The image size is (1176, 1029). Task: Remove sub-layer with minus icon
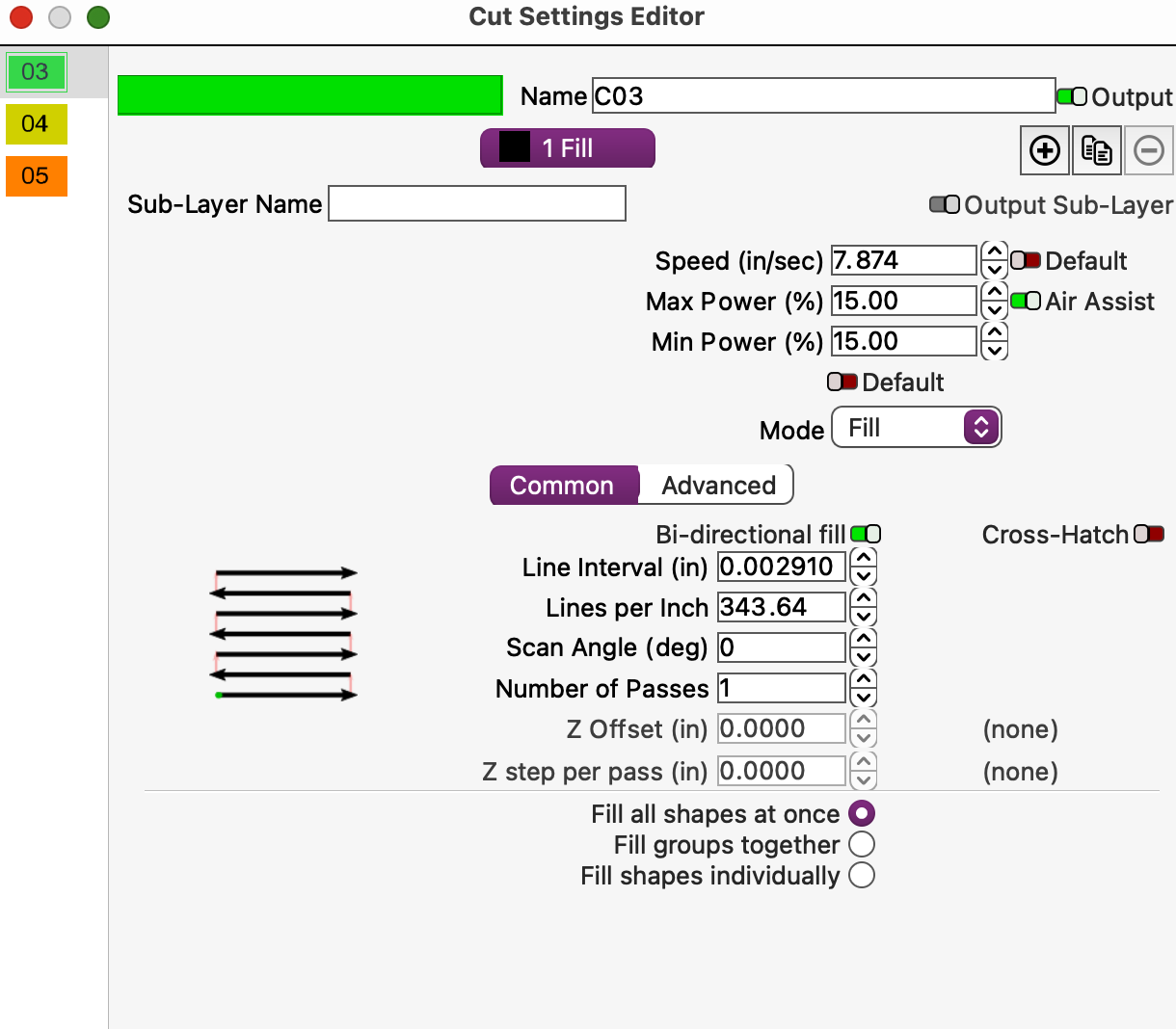[1149, 150]
